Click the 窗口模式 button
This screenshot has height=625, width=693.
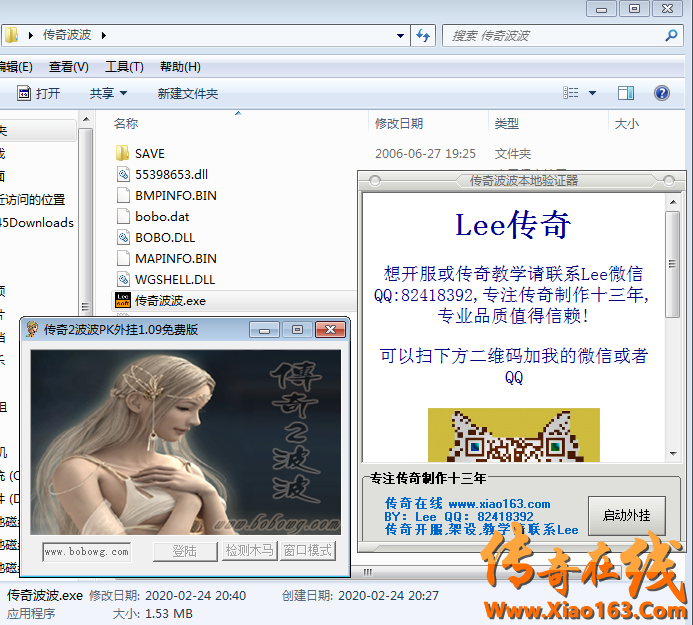(x=308, y=551)
